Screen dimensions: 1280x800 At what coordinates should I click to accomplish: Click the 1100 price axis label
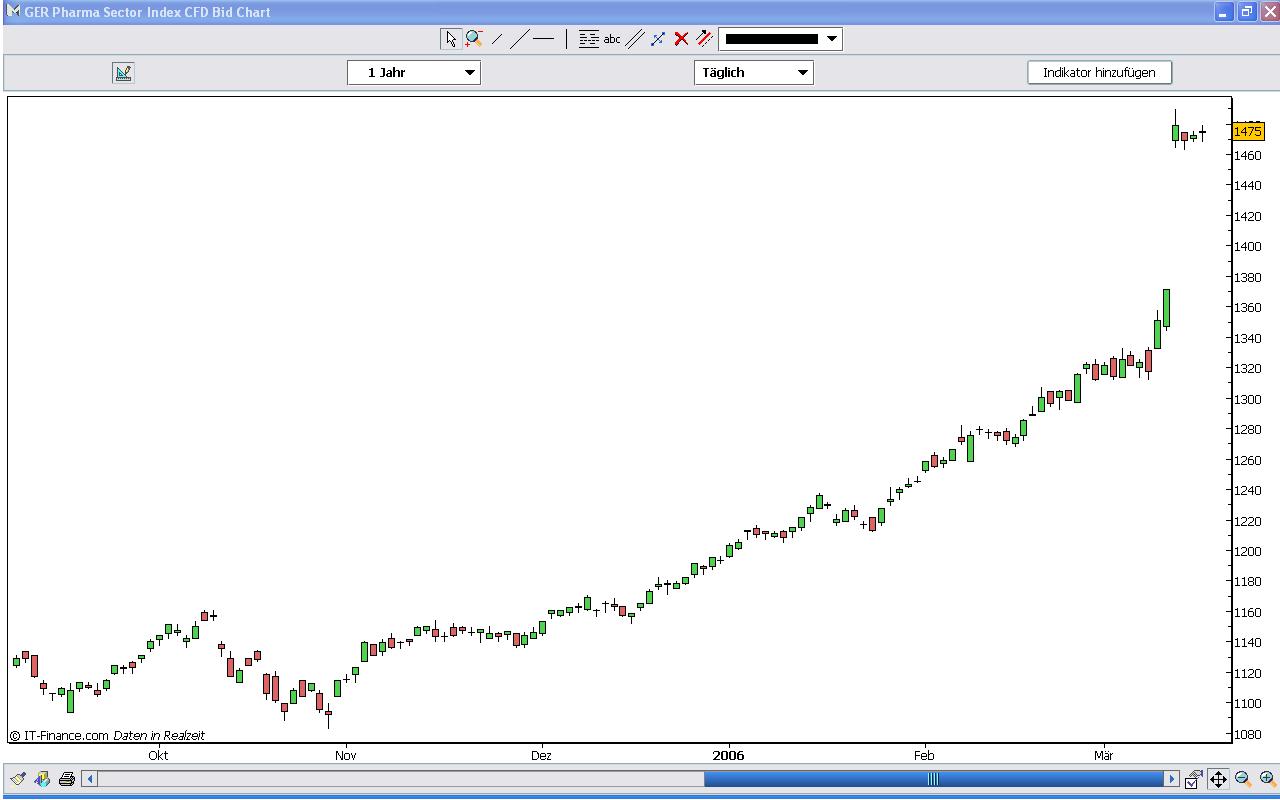point(1247,704)
